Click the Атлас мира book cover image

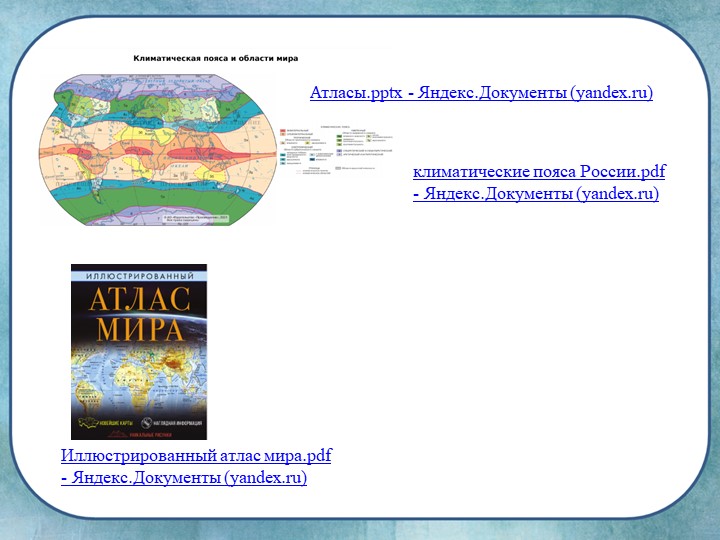pos(139,352)
